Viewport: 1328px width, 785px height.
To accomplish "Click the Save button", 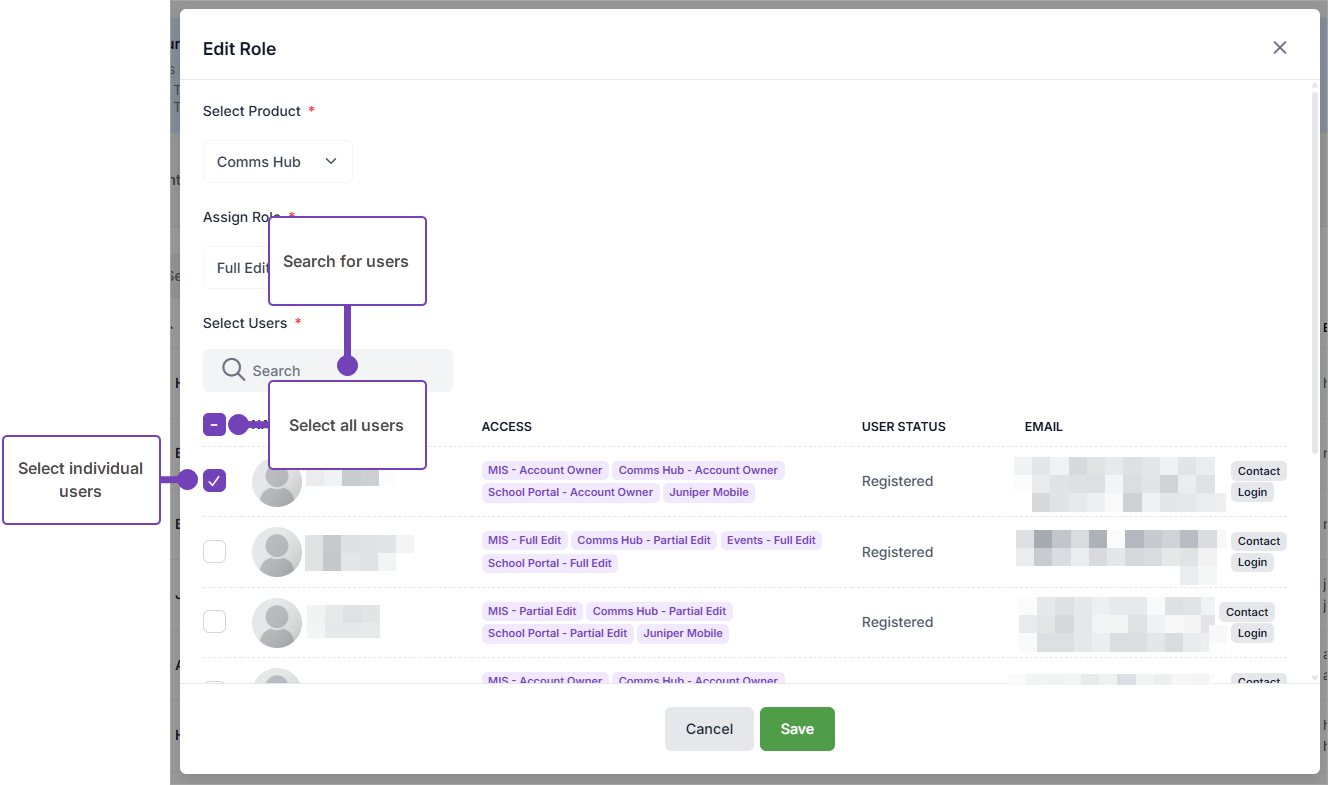I will point(797,729).
